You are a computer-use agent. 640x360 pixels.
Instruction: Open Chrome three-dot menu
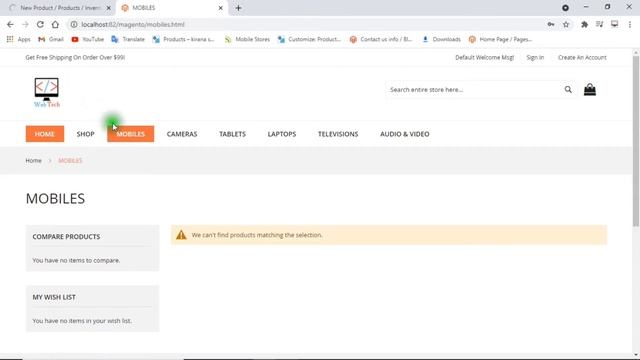tap(630, 24)
